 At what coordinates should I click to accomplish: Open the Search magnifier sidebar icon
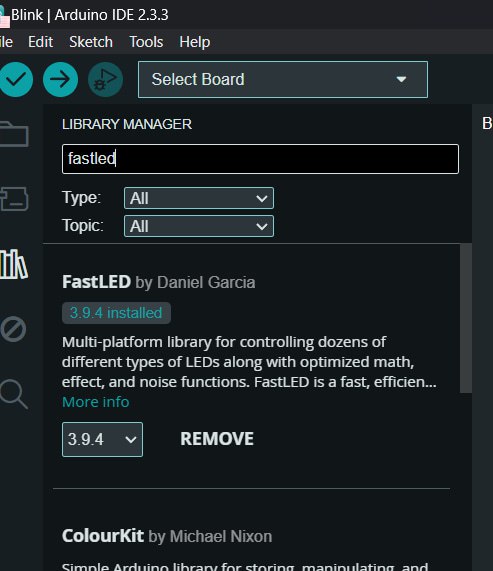(x=14, y=394)
